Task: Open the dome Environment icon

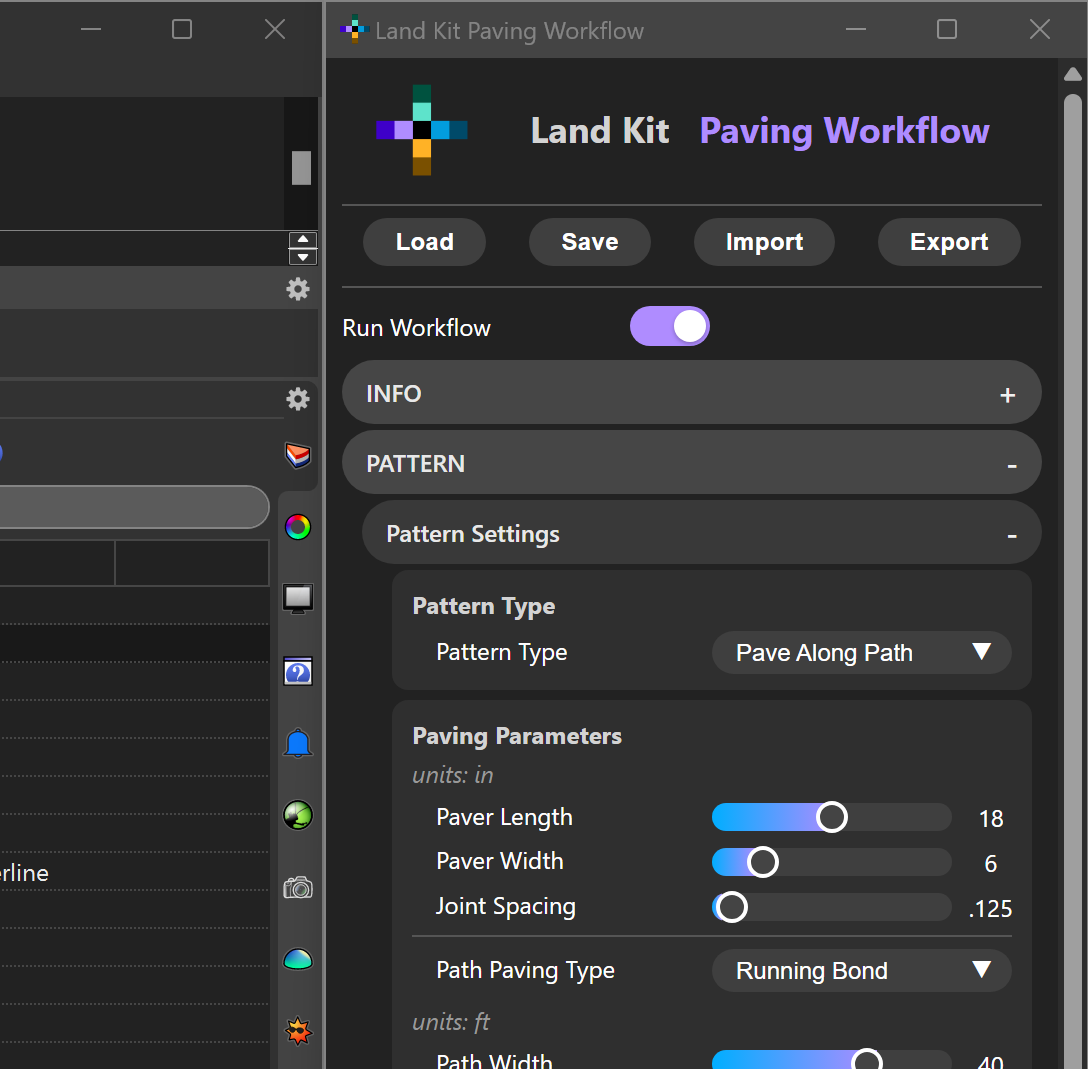Action: pos(298,959)
